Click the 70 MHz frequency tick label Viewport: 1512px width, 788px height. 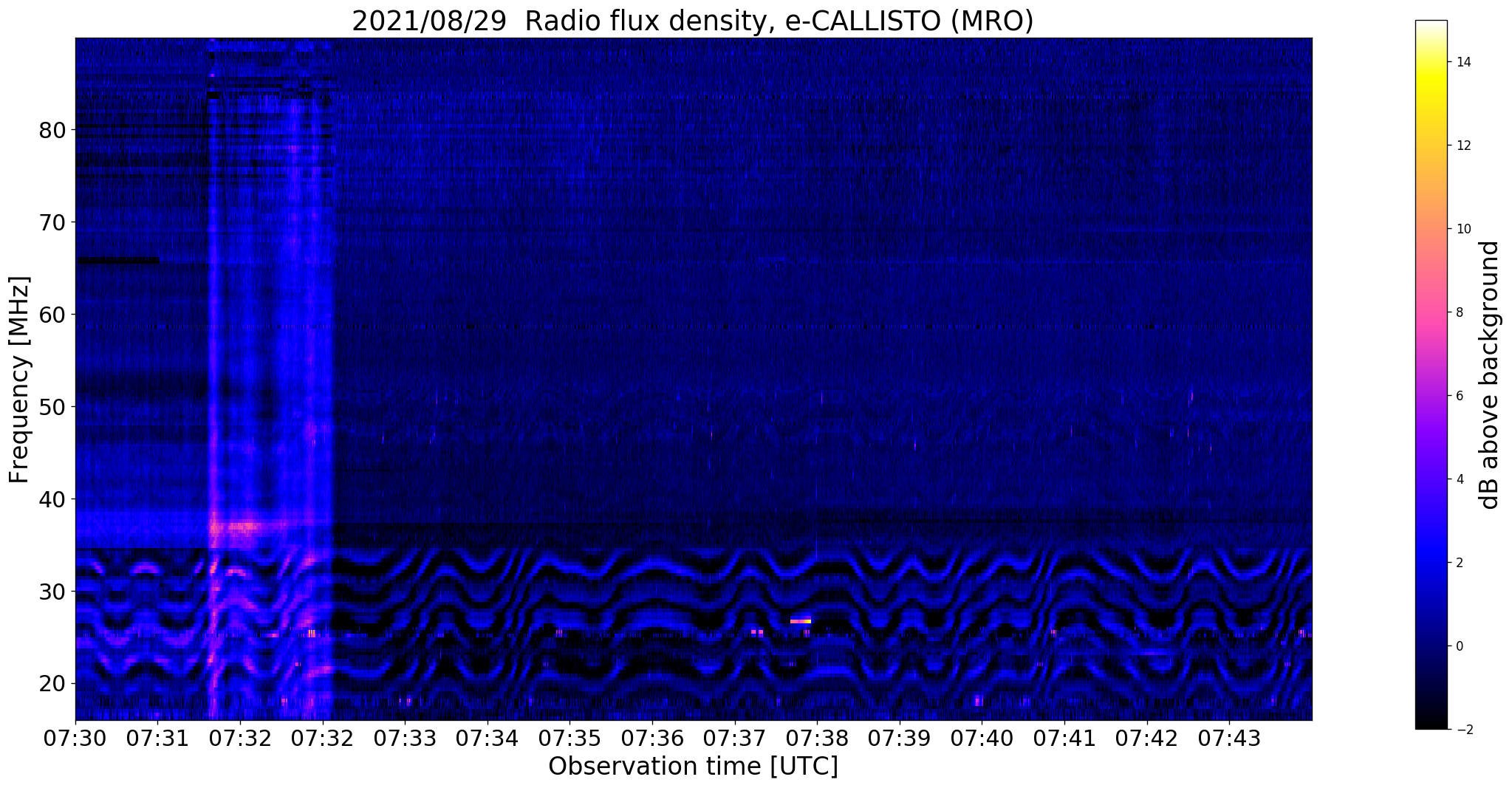(52, 223)
